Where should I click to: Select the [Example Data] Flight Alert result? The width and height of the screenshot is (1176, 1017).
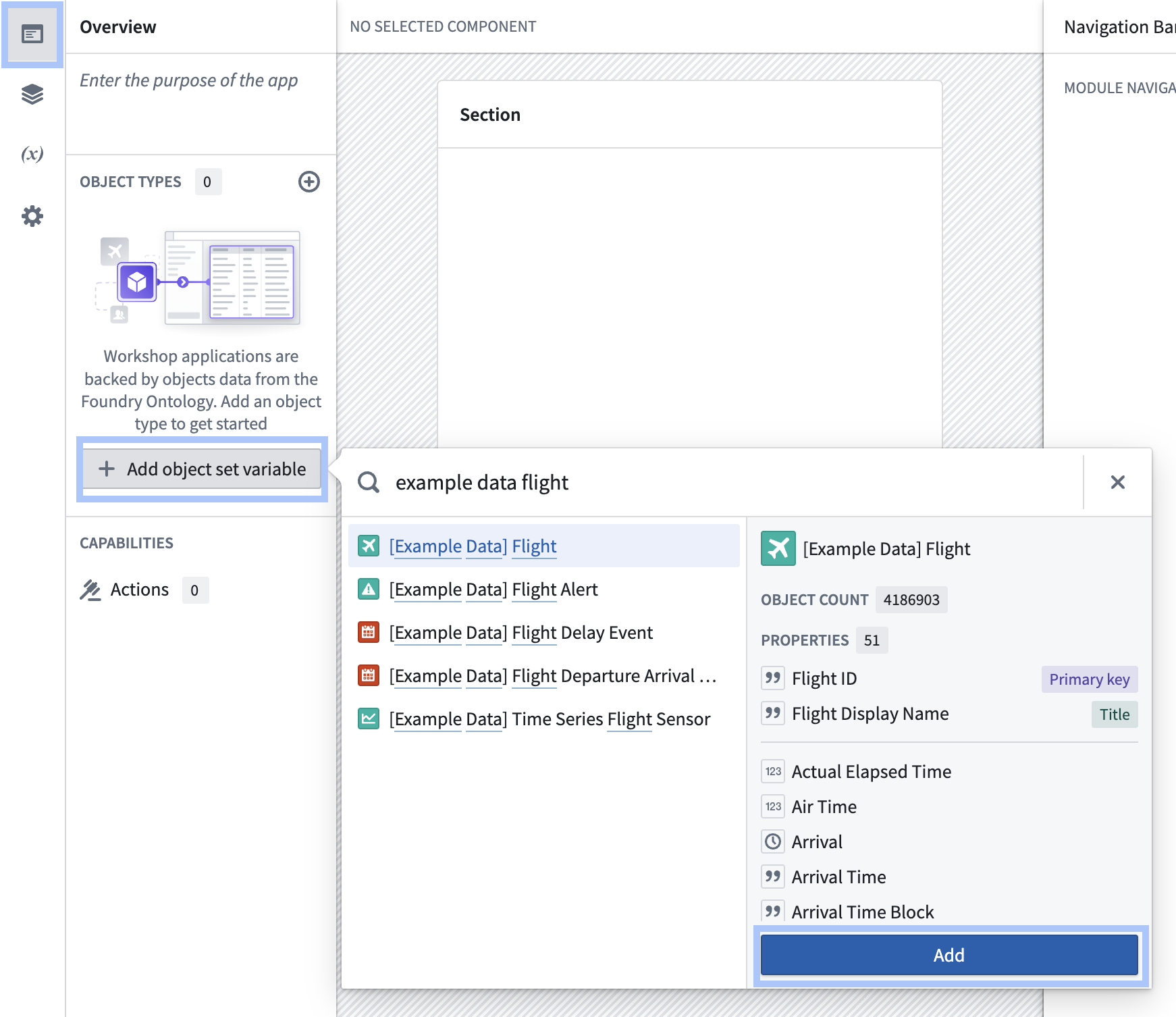[x=544, y=590]
